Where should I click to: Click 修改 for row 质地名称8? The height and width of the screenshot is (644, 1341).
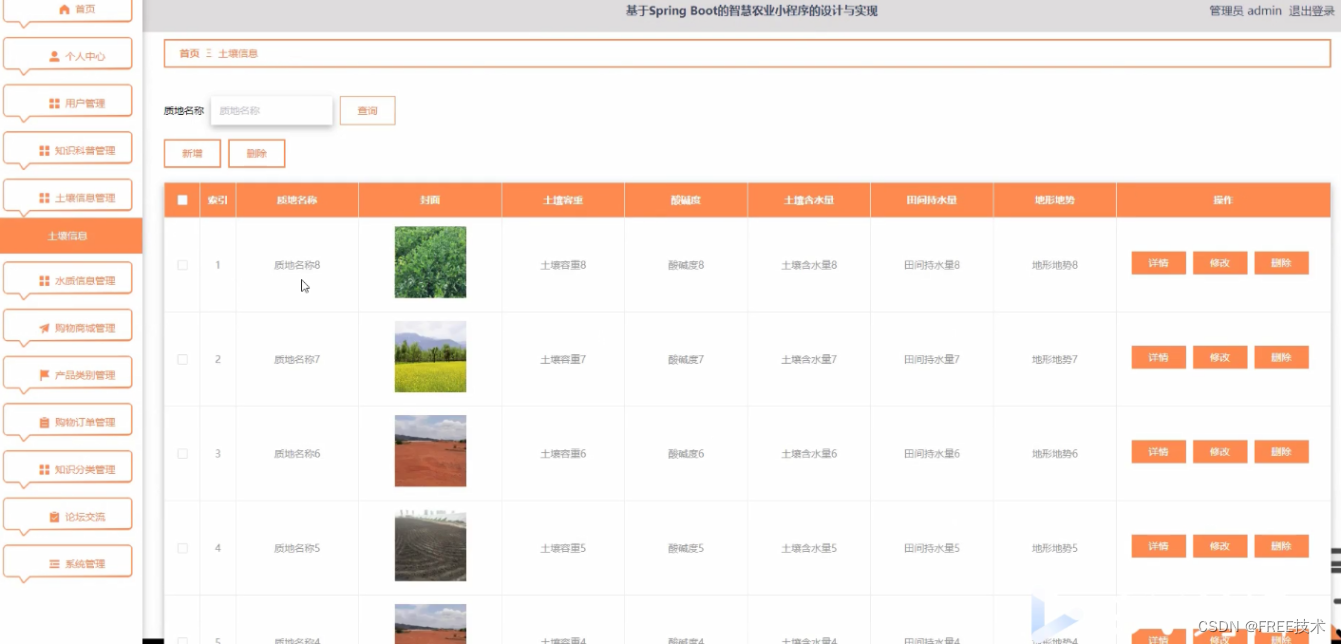[x=1220, y=263]
